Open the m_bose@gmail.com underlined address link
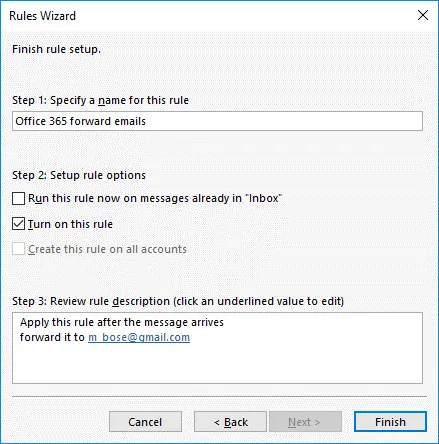439x444 pixels. 139,337
